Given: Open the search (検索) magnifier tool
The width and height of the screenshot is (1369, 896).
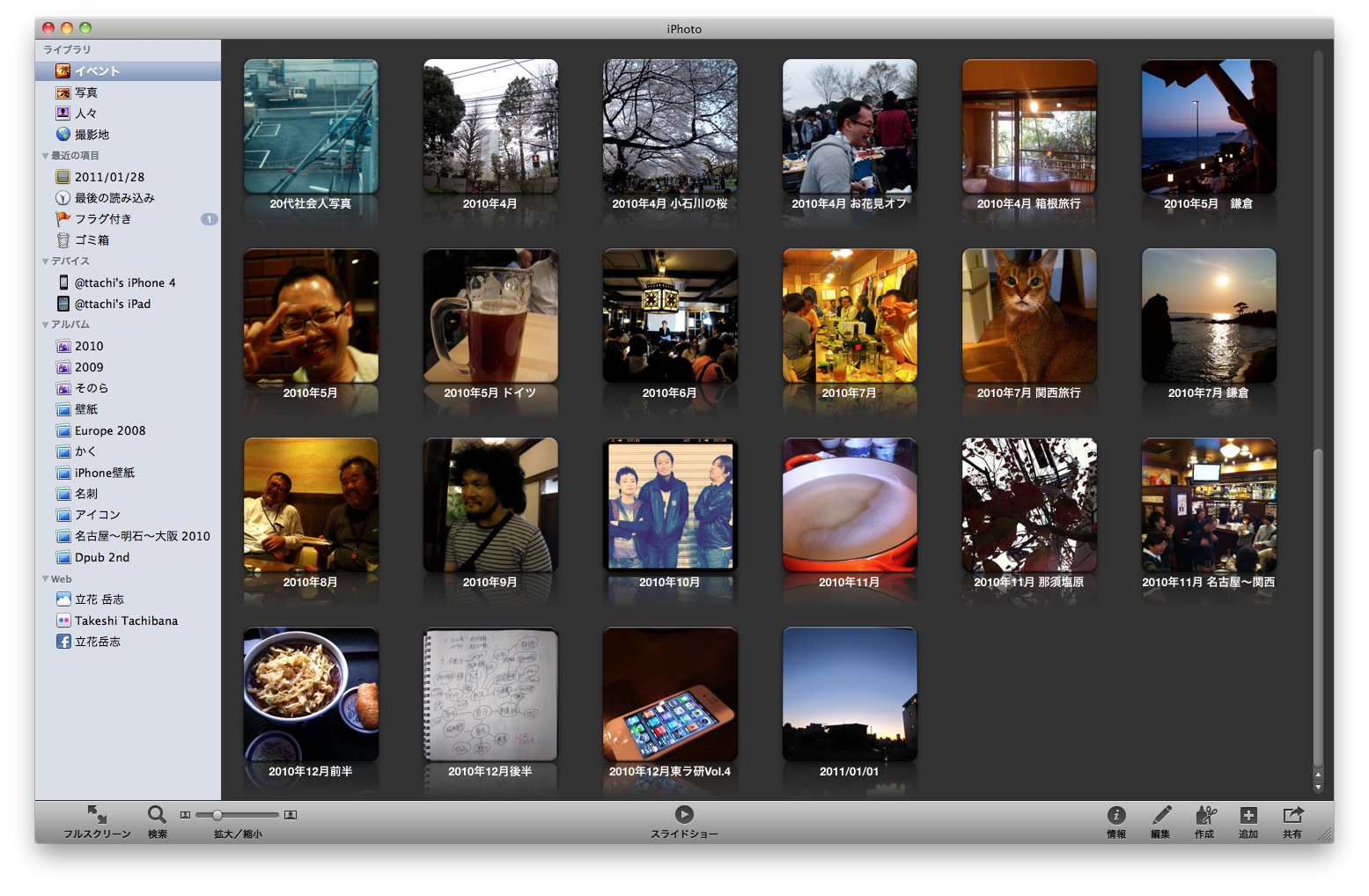Looking at the screenshot, I should tap(157, 814).
